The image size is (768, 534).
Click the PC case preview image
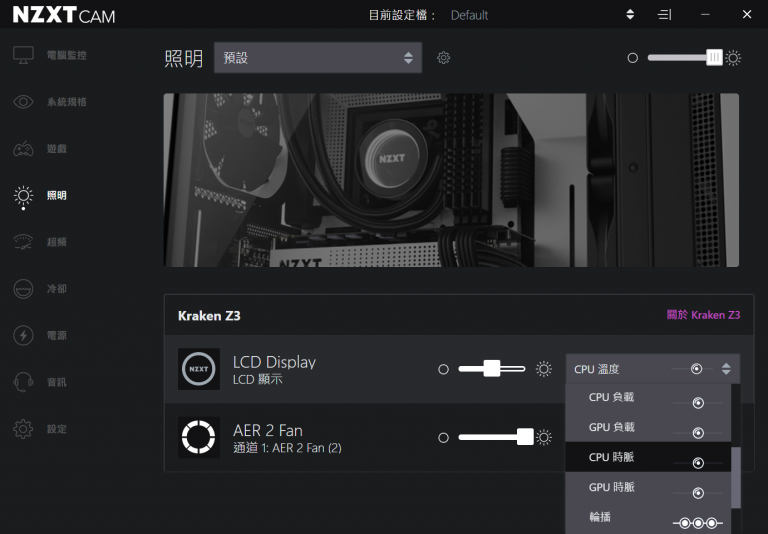451,180
